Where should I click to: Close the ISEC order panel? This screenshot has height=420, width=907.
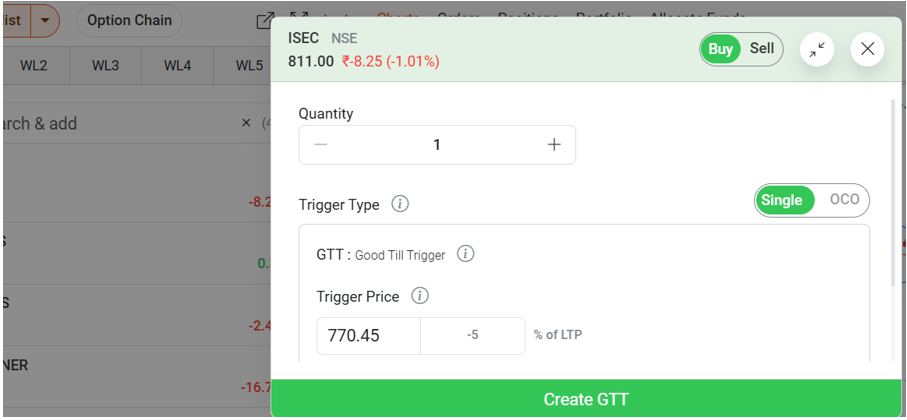click(x=867, y=49)
